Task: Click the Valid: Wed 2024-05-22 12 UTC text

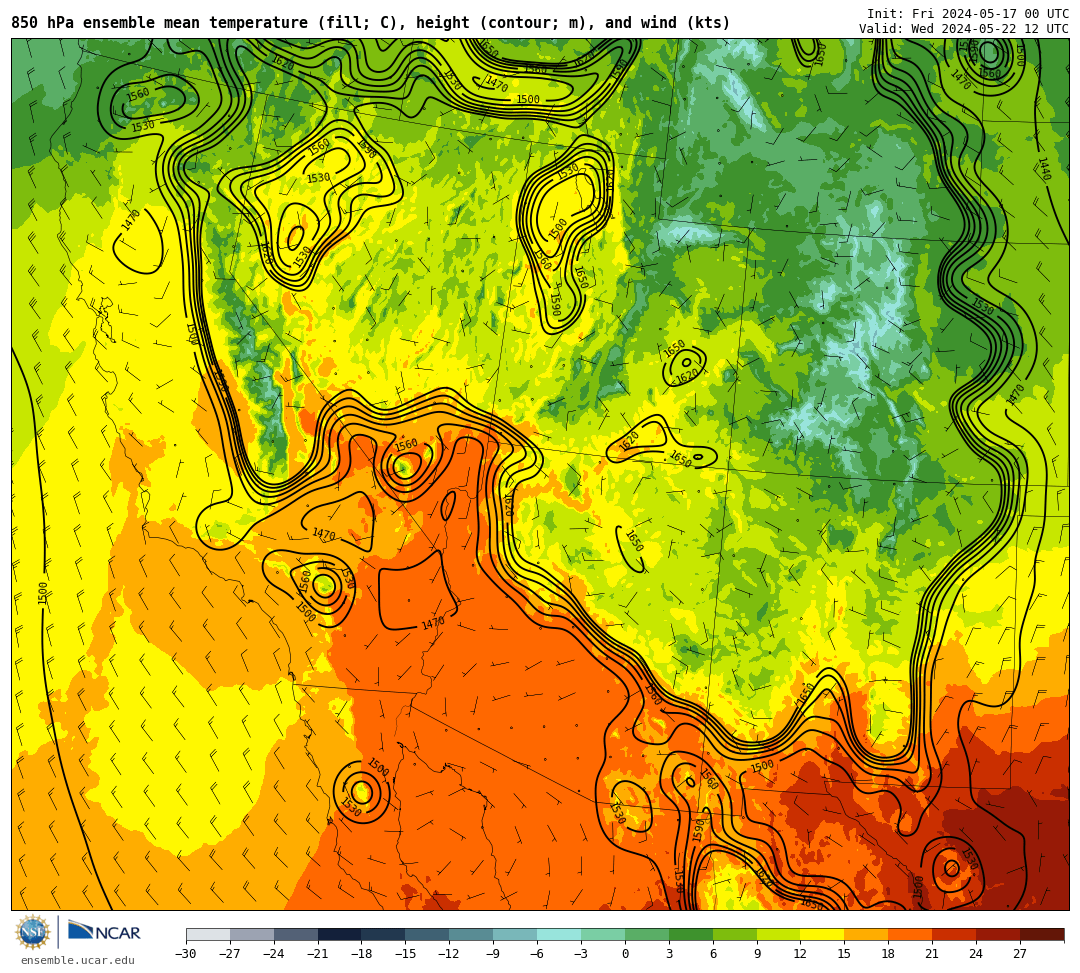Action: click(964, 29)
